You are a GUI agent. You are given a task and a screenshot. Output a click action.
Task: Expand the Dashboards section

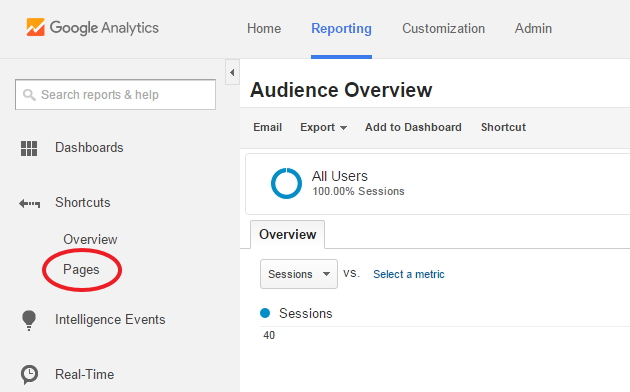[x=89, y=148]
